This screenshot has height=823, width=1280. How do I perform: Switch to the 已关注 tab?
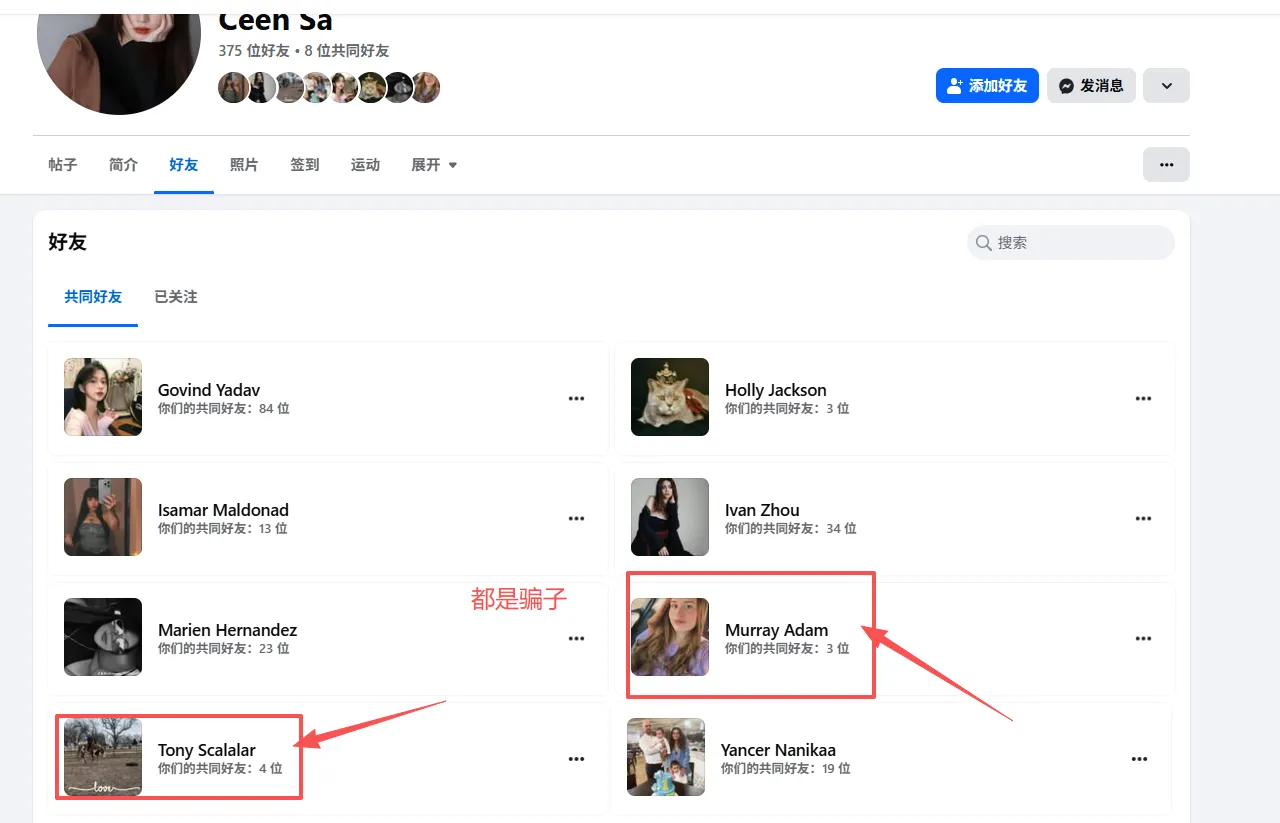point(175,296)
